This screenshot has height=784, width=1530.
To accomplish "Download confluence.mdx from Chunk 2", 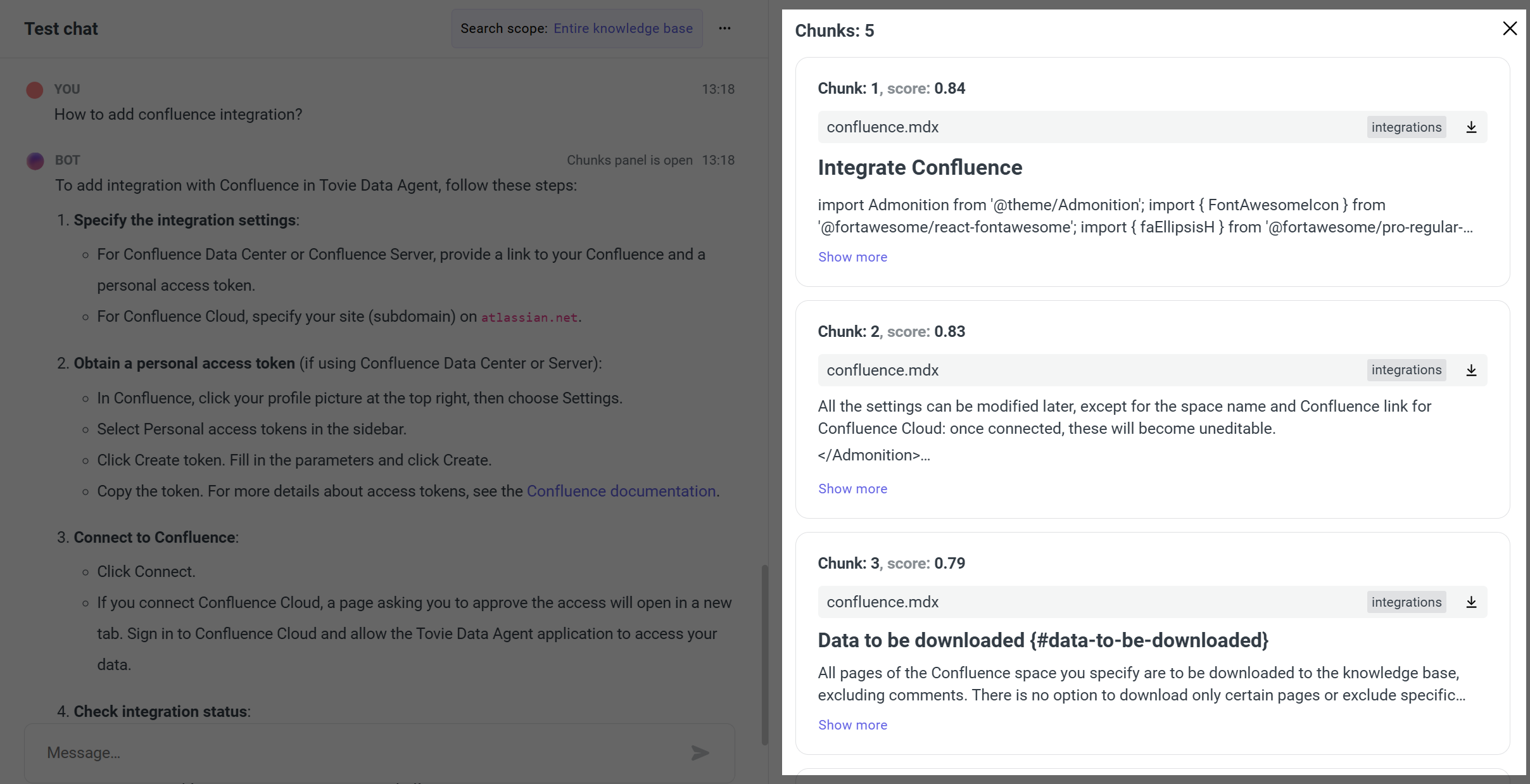I will [x=1471, y=370].
